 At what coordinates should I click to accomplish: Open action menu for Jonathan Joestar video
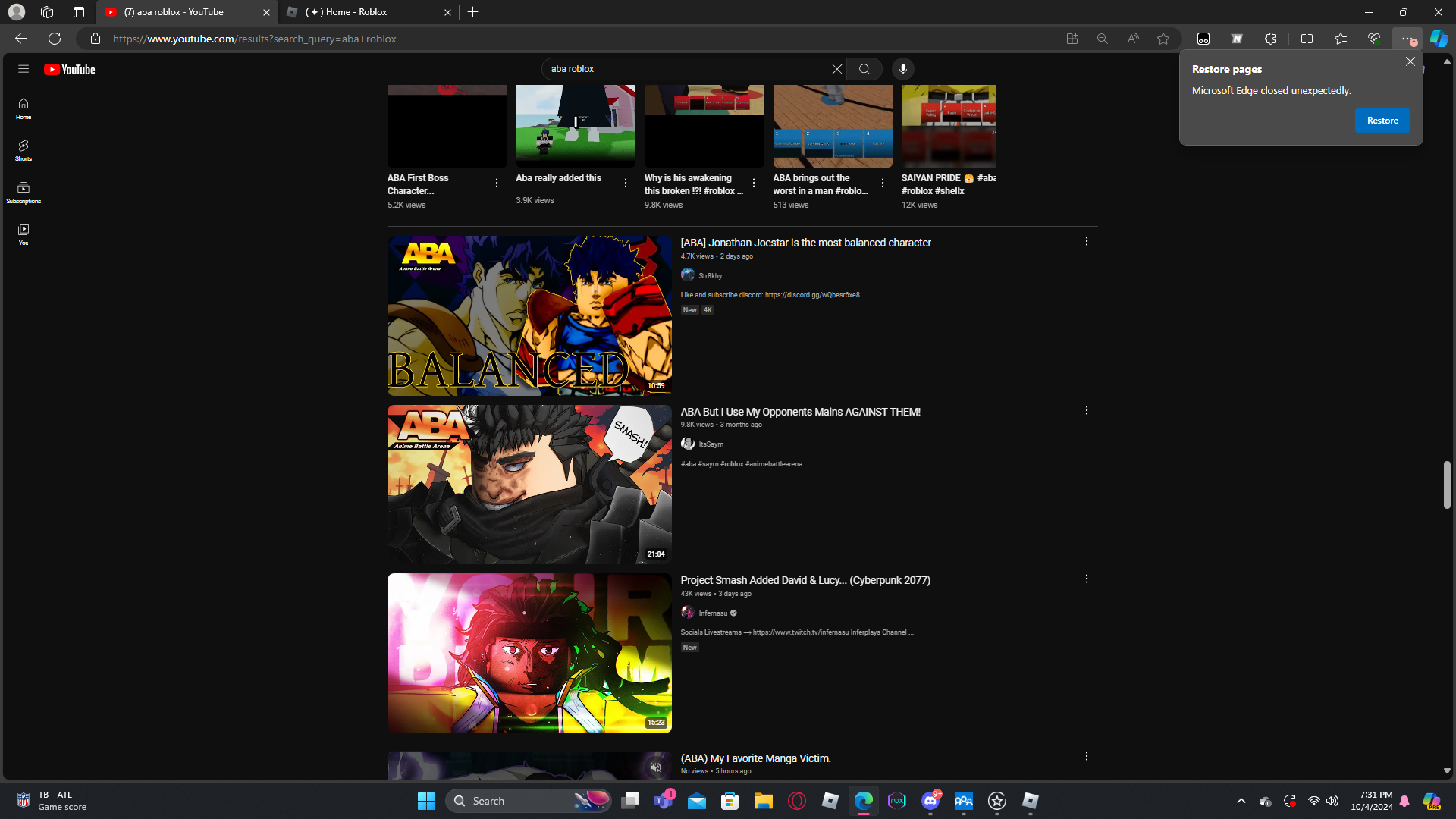click(x=1087, y=241)
